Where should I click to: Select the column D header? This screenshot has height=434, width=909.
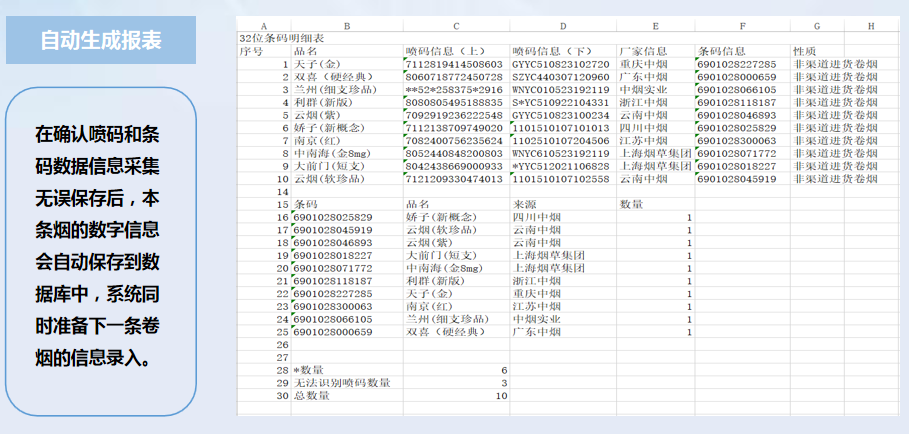click(x=562, y=25)
